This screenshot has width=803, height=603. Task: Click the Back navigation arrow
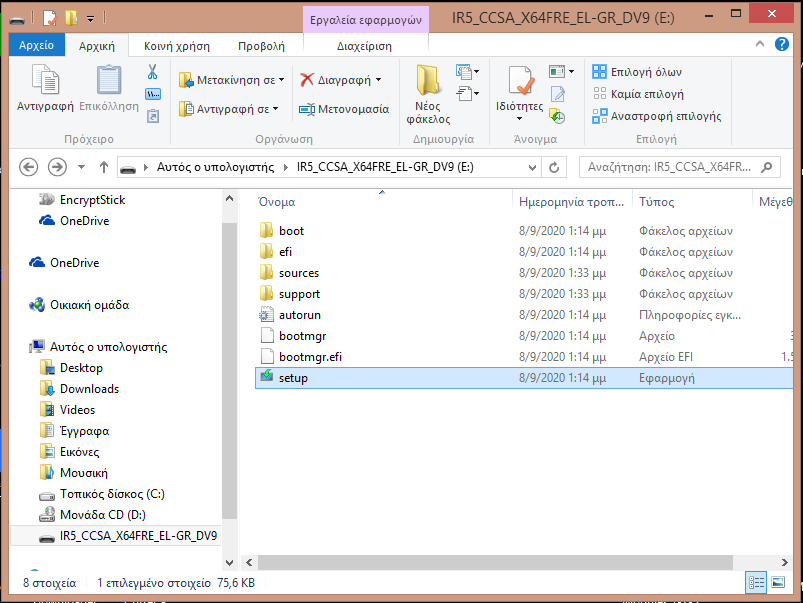tap(29, 167)
